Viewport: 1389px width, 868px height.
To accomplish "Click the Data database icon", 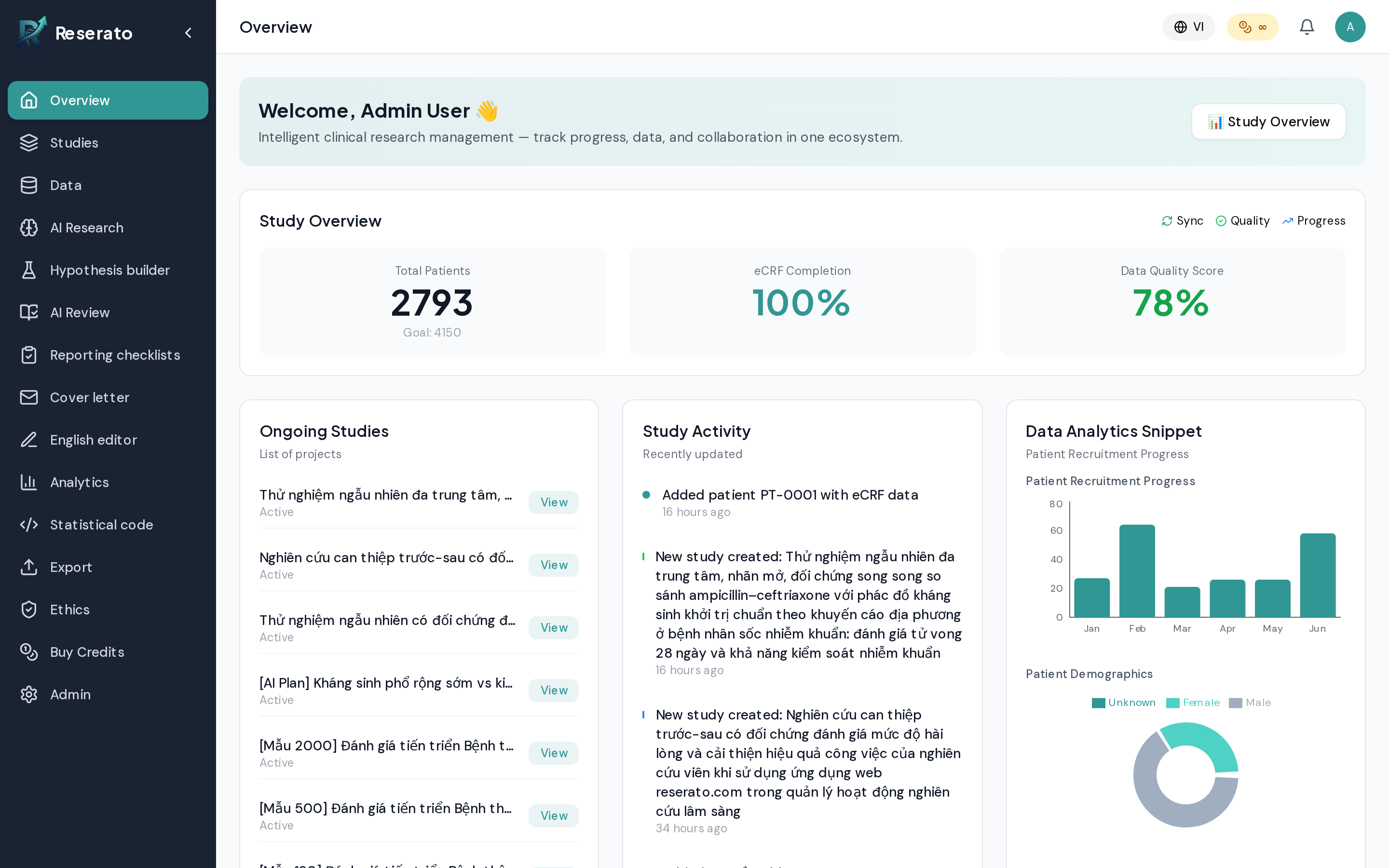I will [x=29, y=186].
